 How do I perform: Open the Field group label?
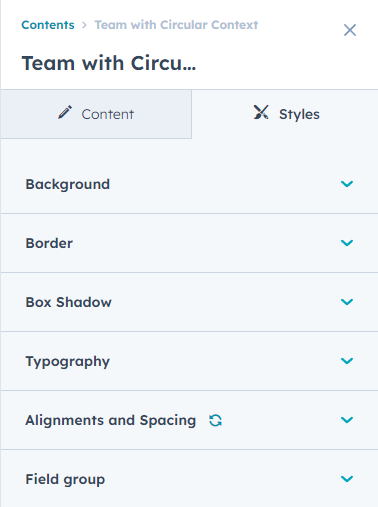tap(65, 480)
